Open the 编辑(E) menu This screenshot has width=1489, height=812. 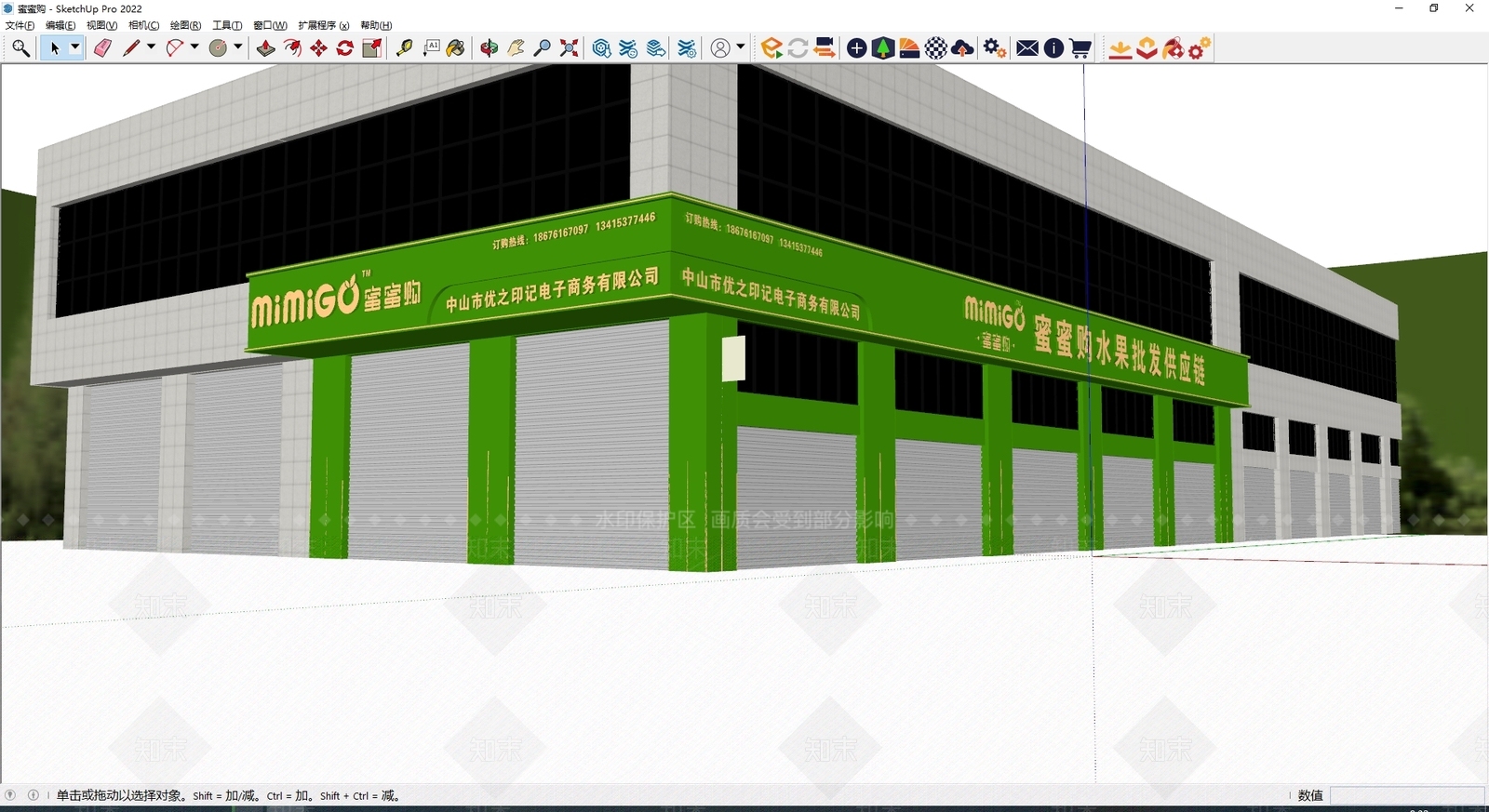pyautogui.click(x=60, y=26)
